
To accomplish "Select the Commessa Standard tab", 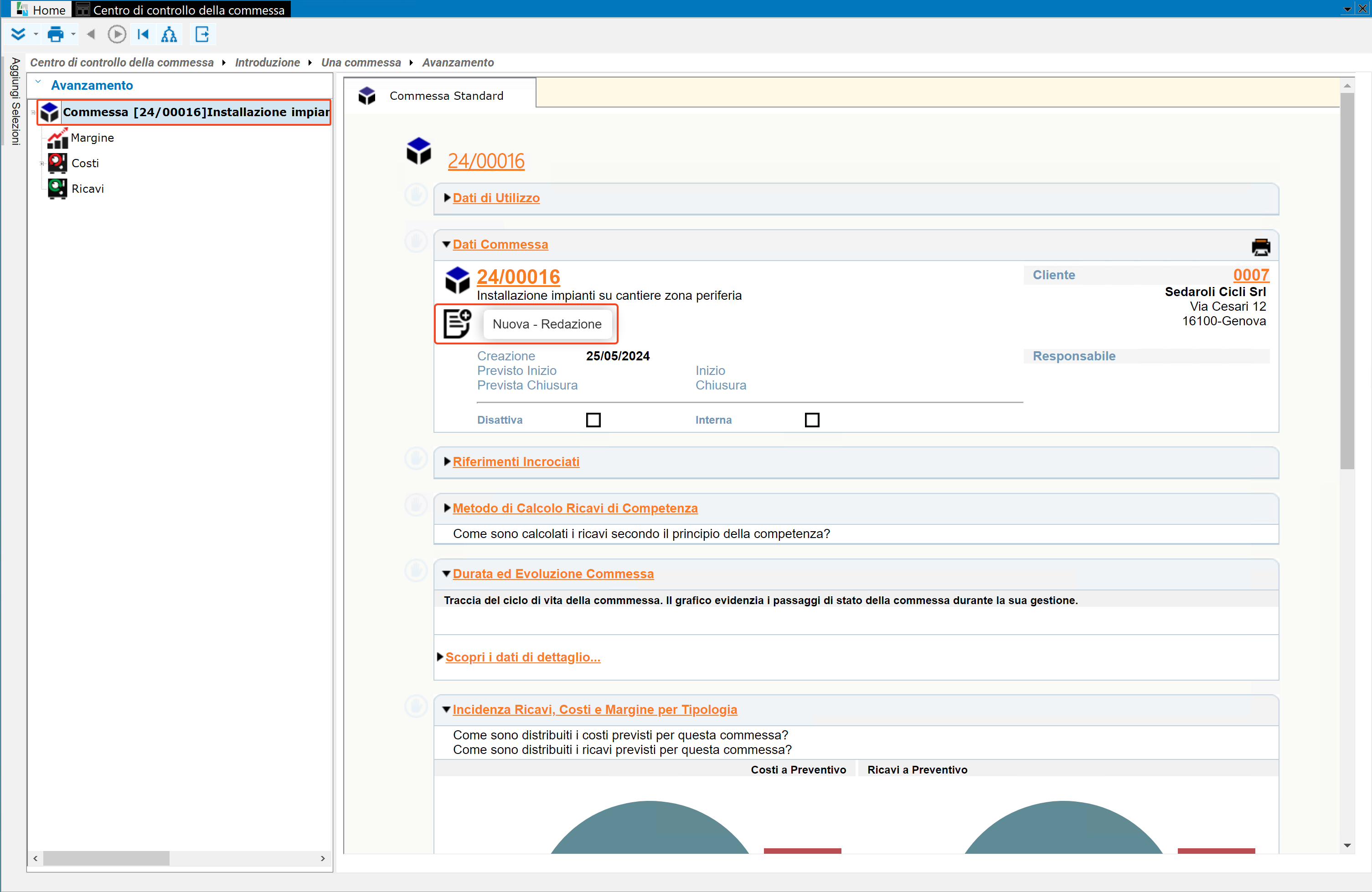I will [x=440, y=95].
